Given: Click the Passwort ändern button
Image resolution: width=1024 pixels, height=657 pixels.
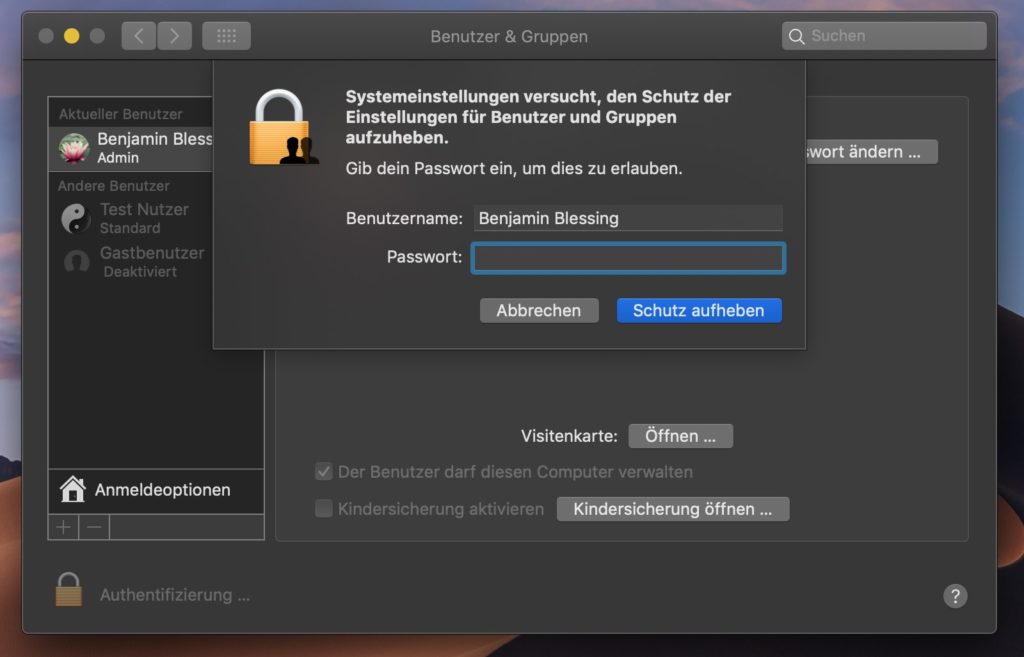Looking at the screenshot, I should (871, 152).
